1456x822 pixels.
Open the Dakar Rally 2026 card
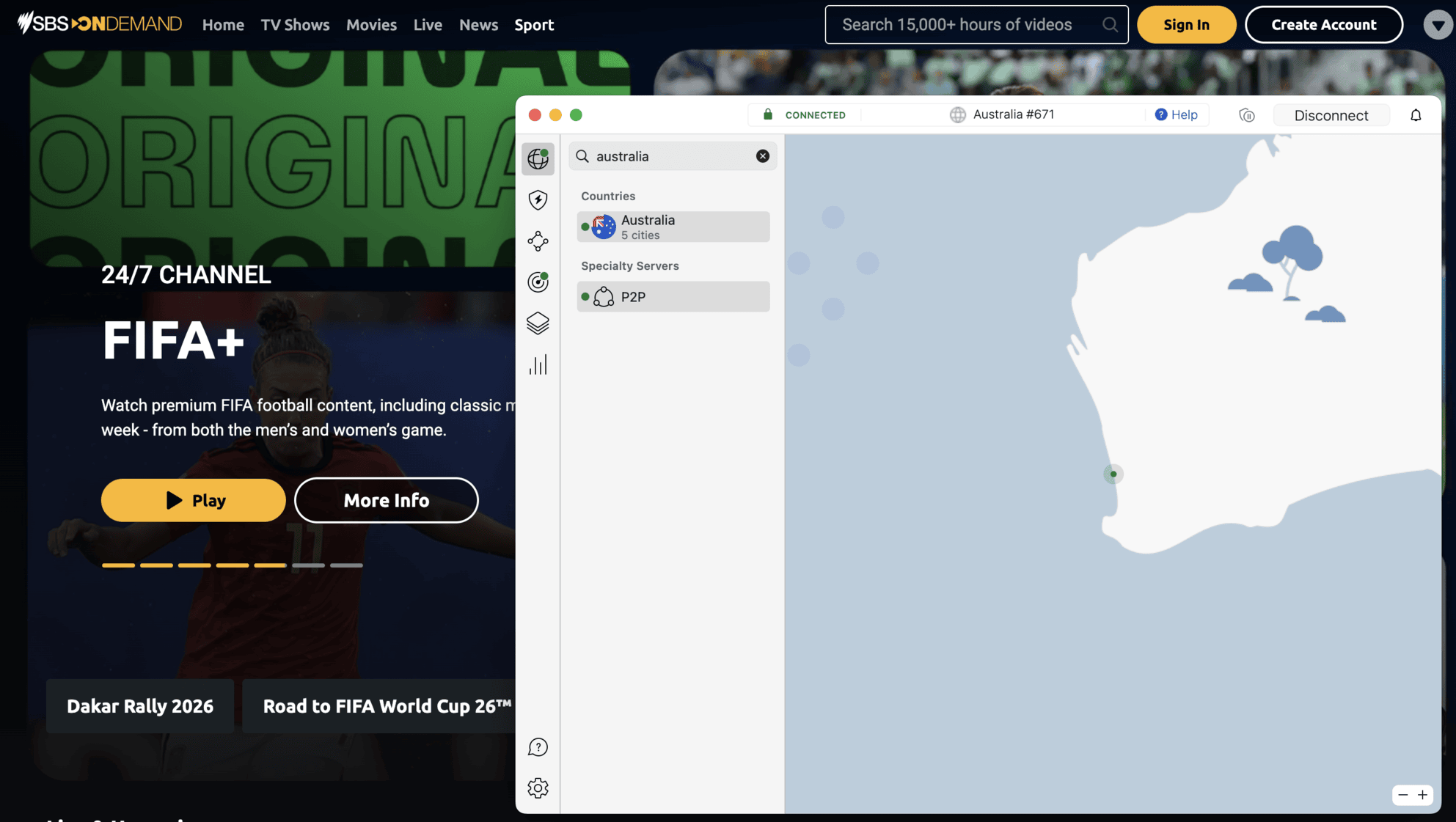[x=140, y=706]
